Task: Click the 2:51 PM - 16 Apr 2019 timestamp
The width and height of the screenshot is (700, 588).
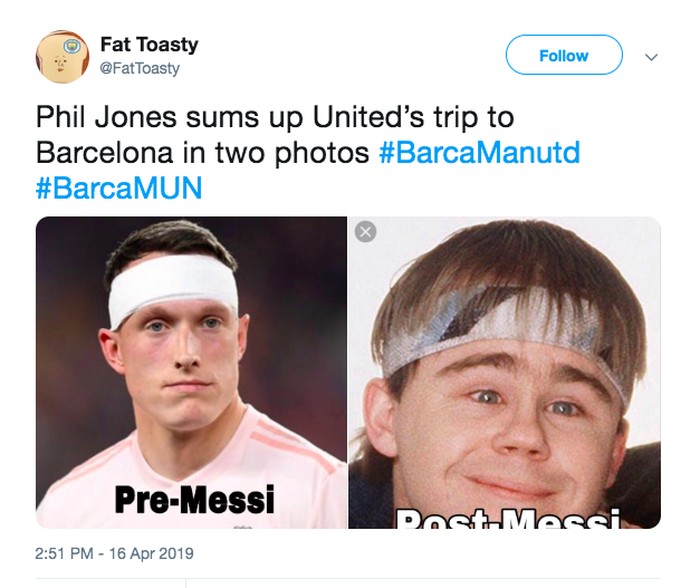Action: pyautogui.click(x=114, y=554)
